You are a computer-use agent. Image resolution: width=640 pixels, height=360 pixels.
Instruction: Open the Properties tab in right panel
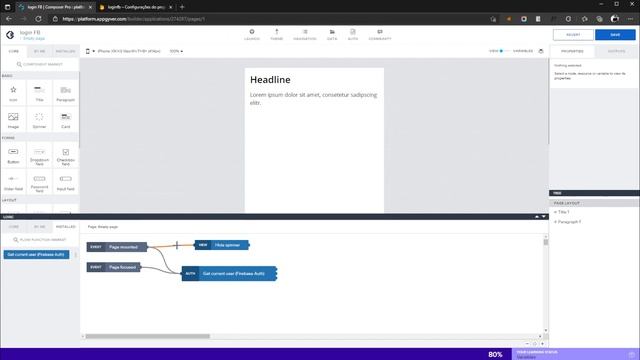pyautogui.click(x=572, y=51)
